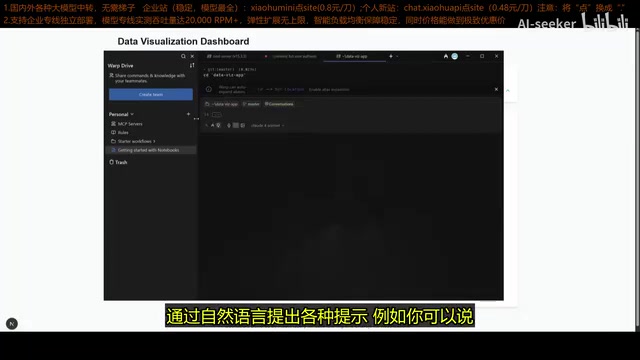Open search in the Warp Drive panel
This screenshot has width=640, height=360.
(x=183, y=56)
